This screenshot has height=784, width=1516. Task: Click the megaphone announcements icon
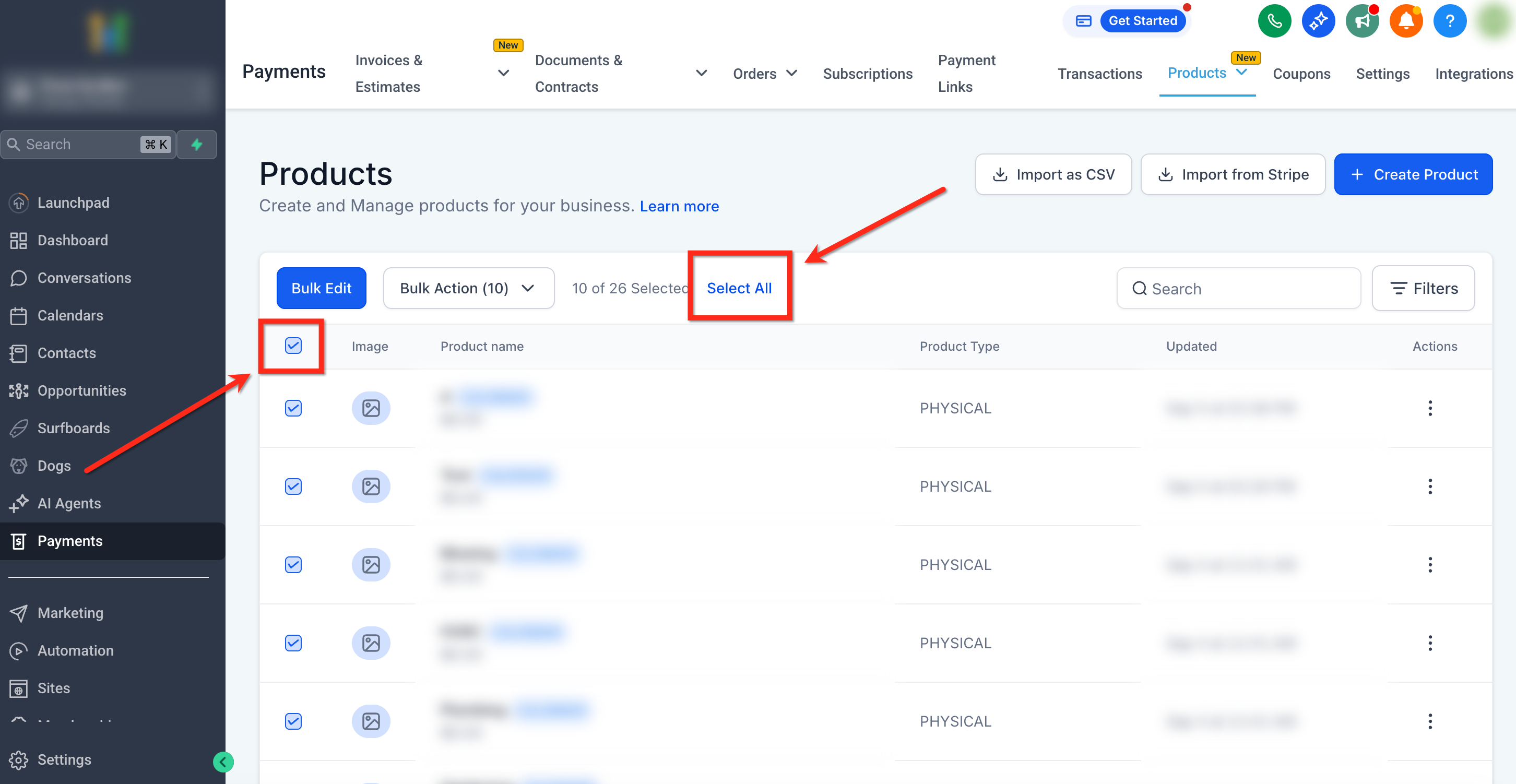pyautogui.click(x=1362, y=21)
